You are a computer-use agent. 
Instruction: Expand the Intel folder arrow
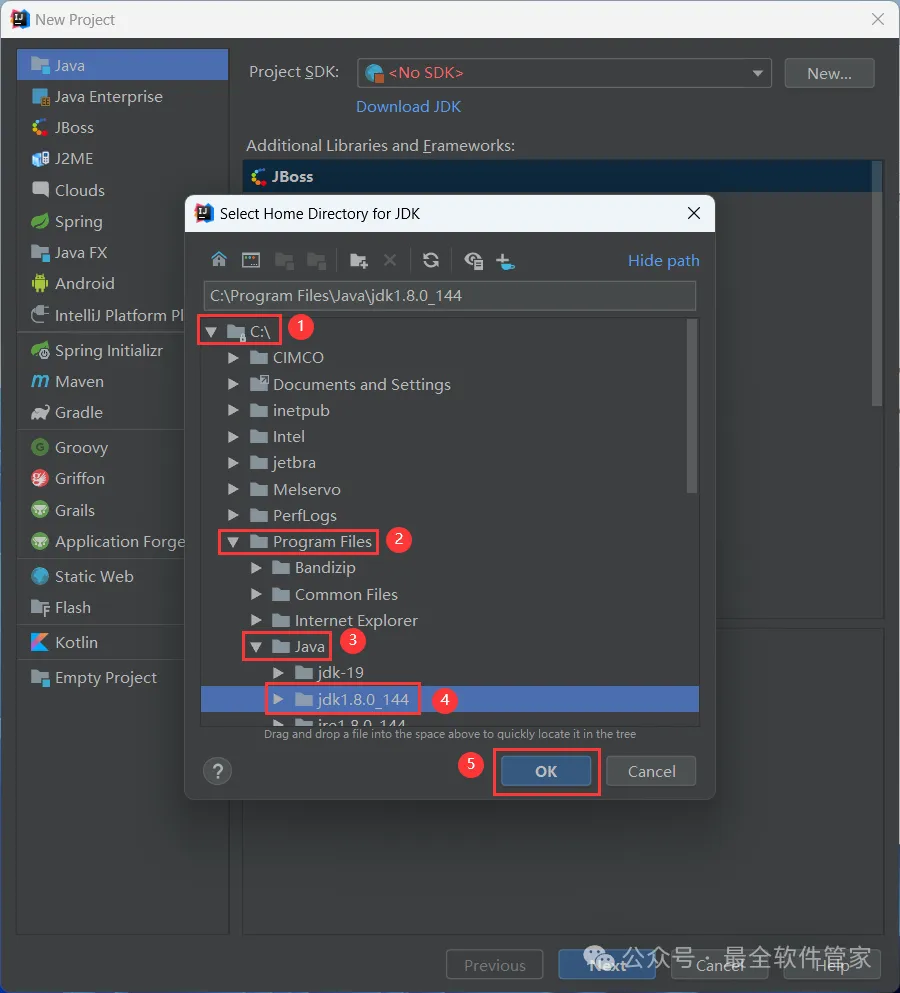pos(233,437)
